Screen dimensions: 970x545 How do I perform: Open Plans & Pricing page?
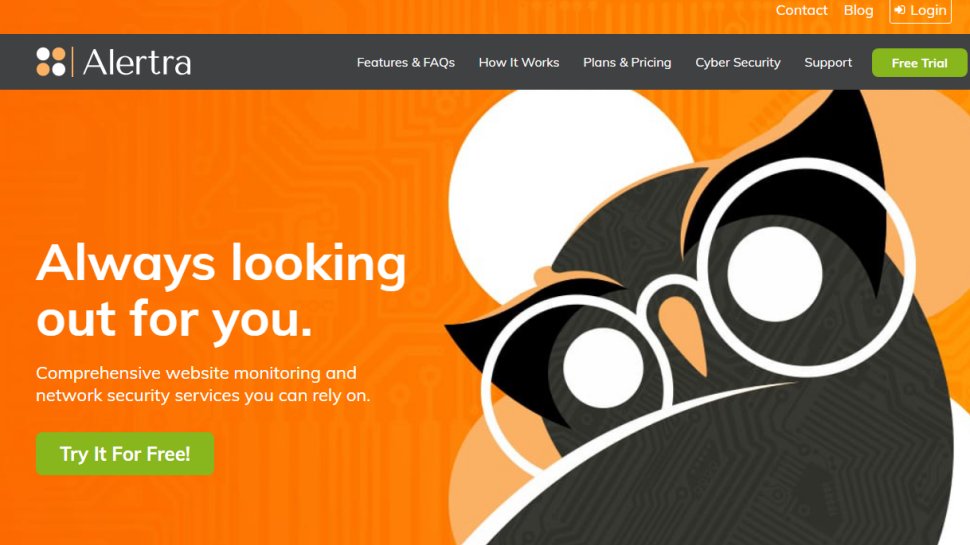coord(627,62)
